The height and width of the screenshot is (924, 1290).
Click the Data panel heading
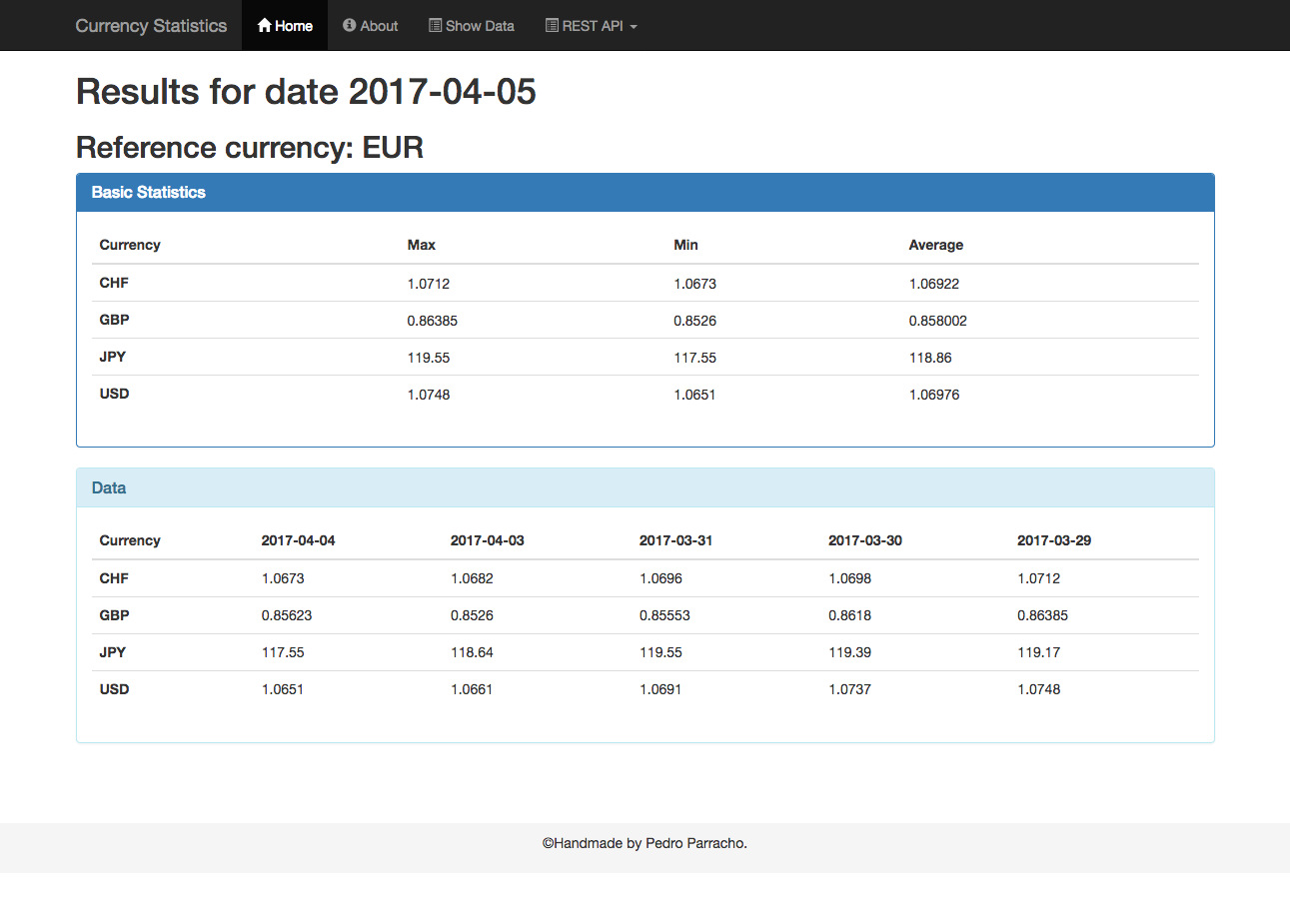pos(109,487)
